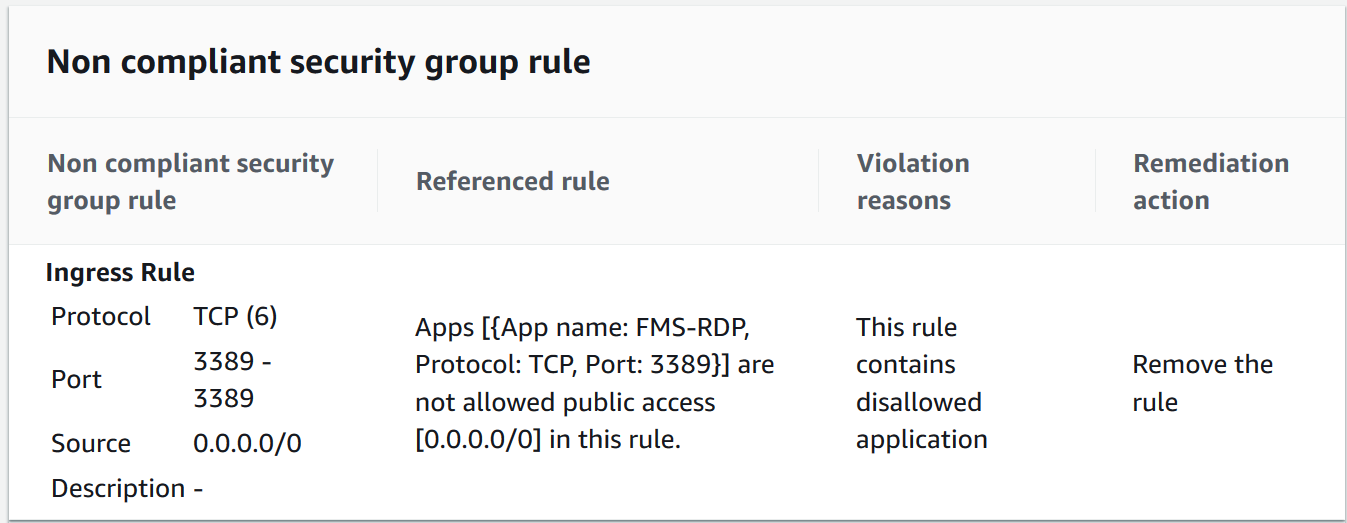
Task: Click the referenced rule text mentioning FMS-RDP
Action: tap(595, 384)
